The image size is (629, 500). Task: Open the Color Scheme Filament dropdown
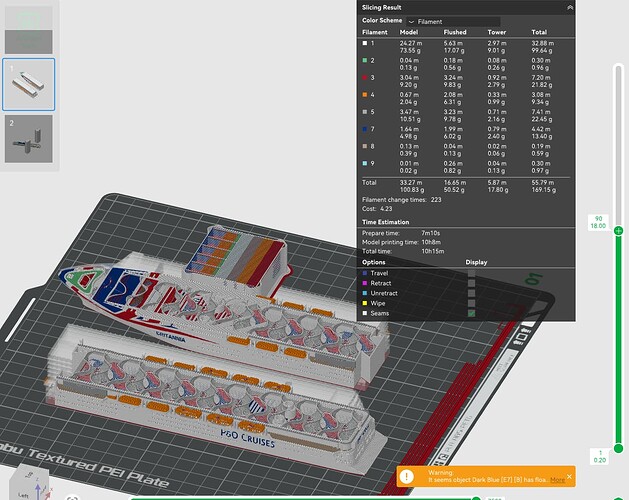[x=453, y=21]
